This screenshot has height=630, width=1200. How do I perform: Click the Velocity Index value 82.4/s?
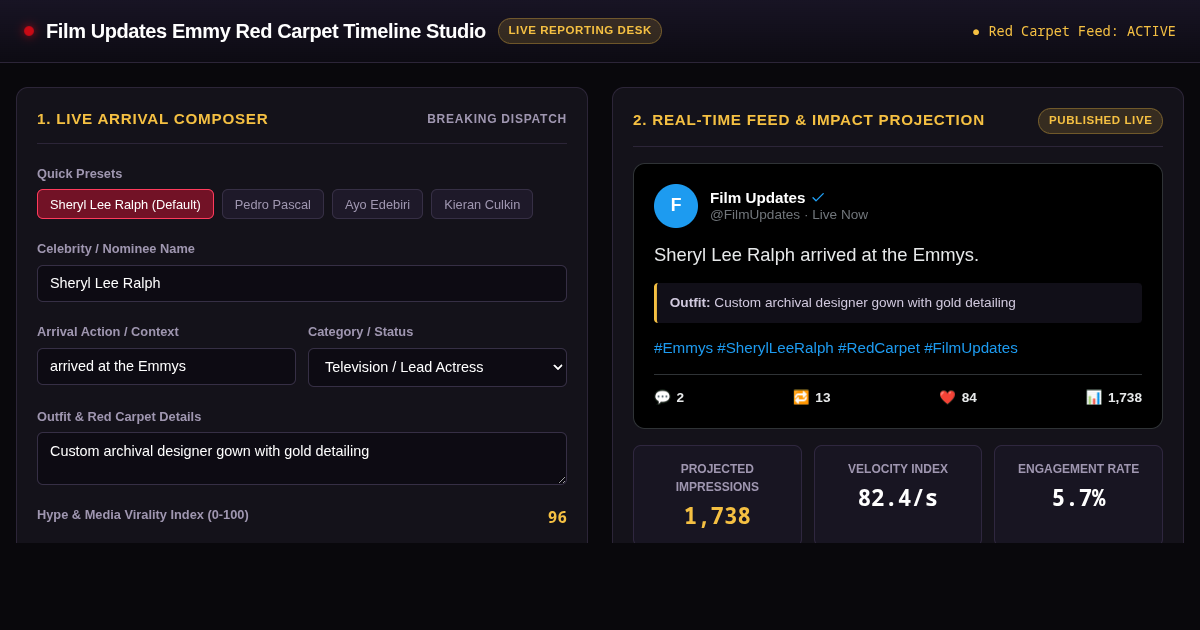[x=898, y=498]
